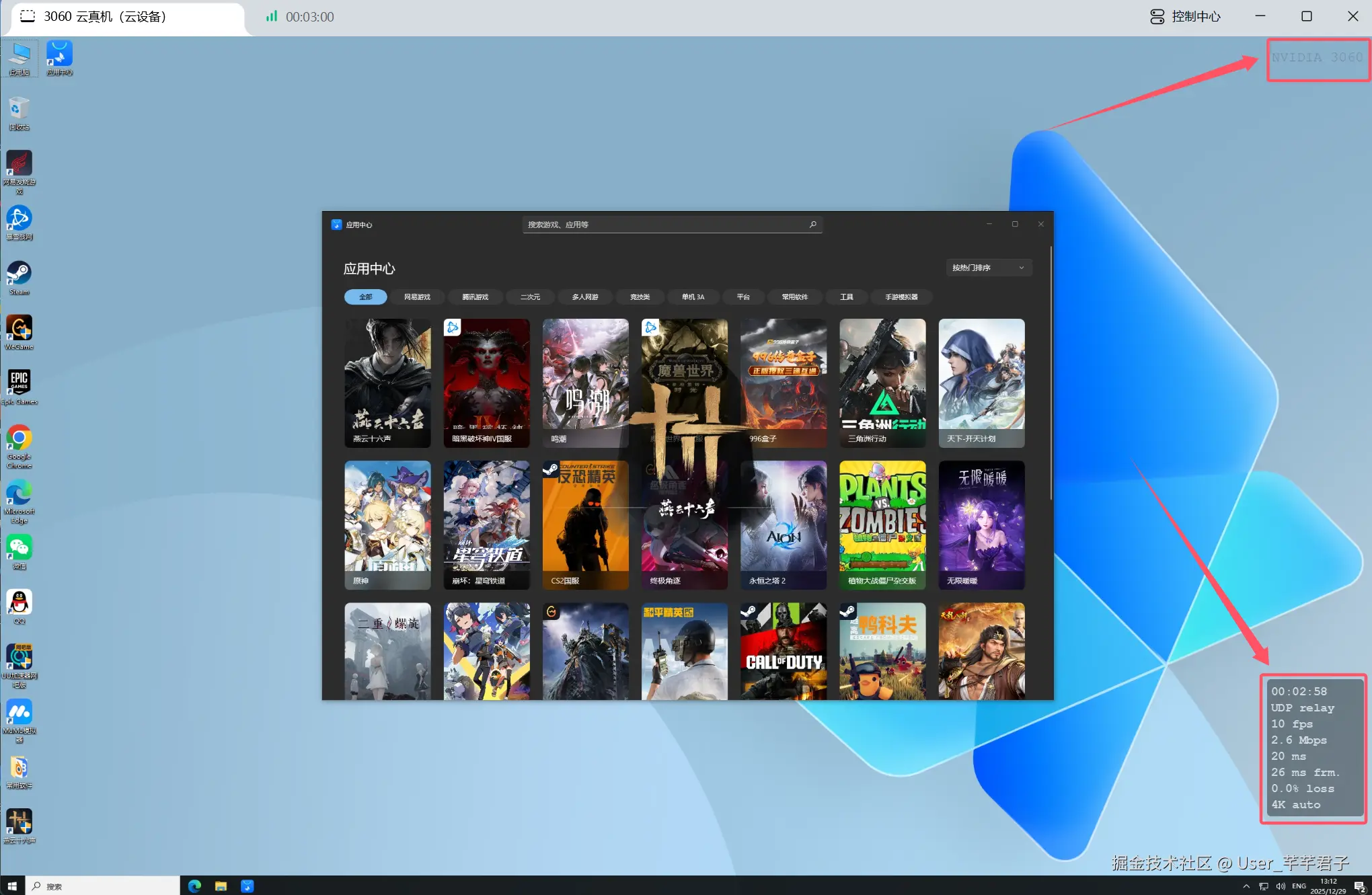The image size is (1372, 895).
Task: Select the 手游模拟器 filter tab
Action: point(901,297)
